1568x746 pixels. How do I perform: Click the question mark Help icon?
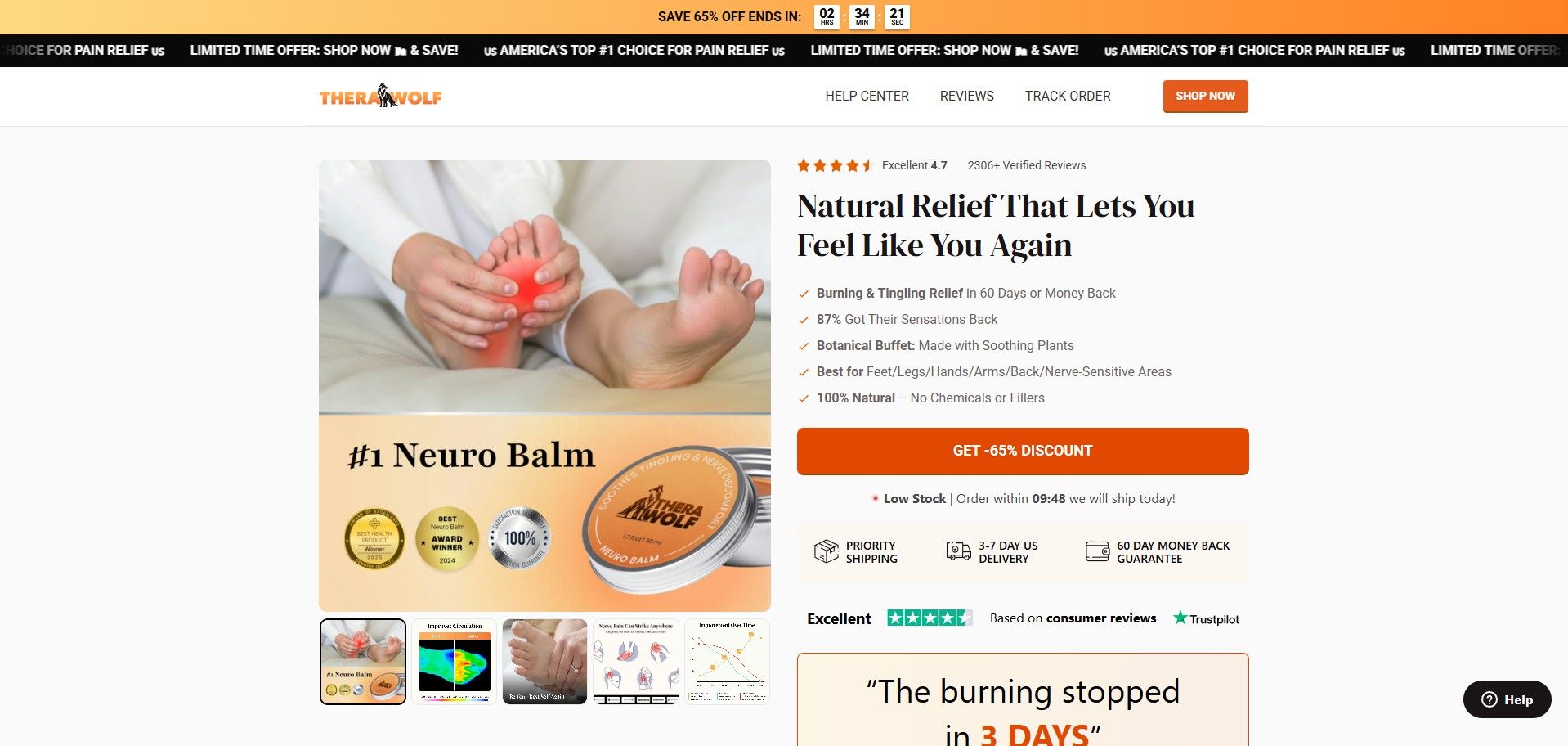(1490, 699)
